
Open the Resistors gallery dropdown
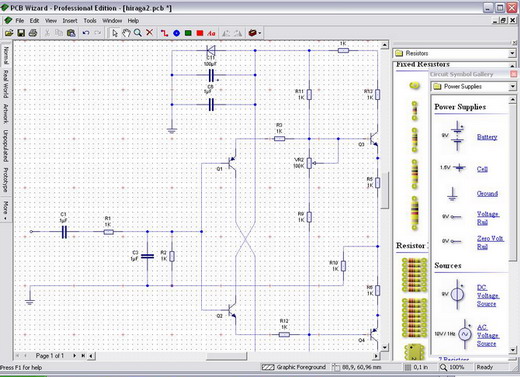pos(512,53)
